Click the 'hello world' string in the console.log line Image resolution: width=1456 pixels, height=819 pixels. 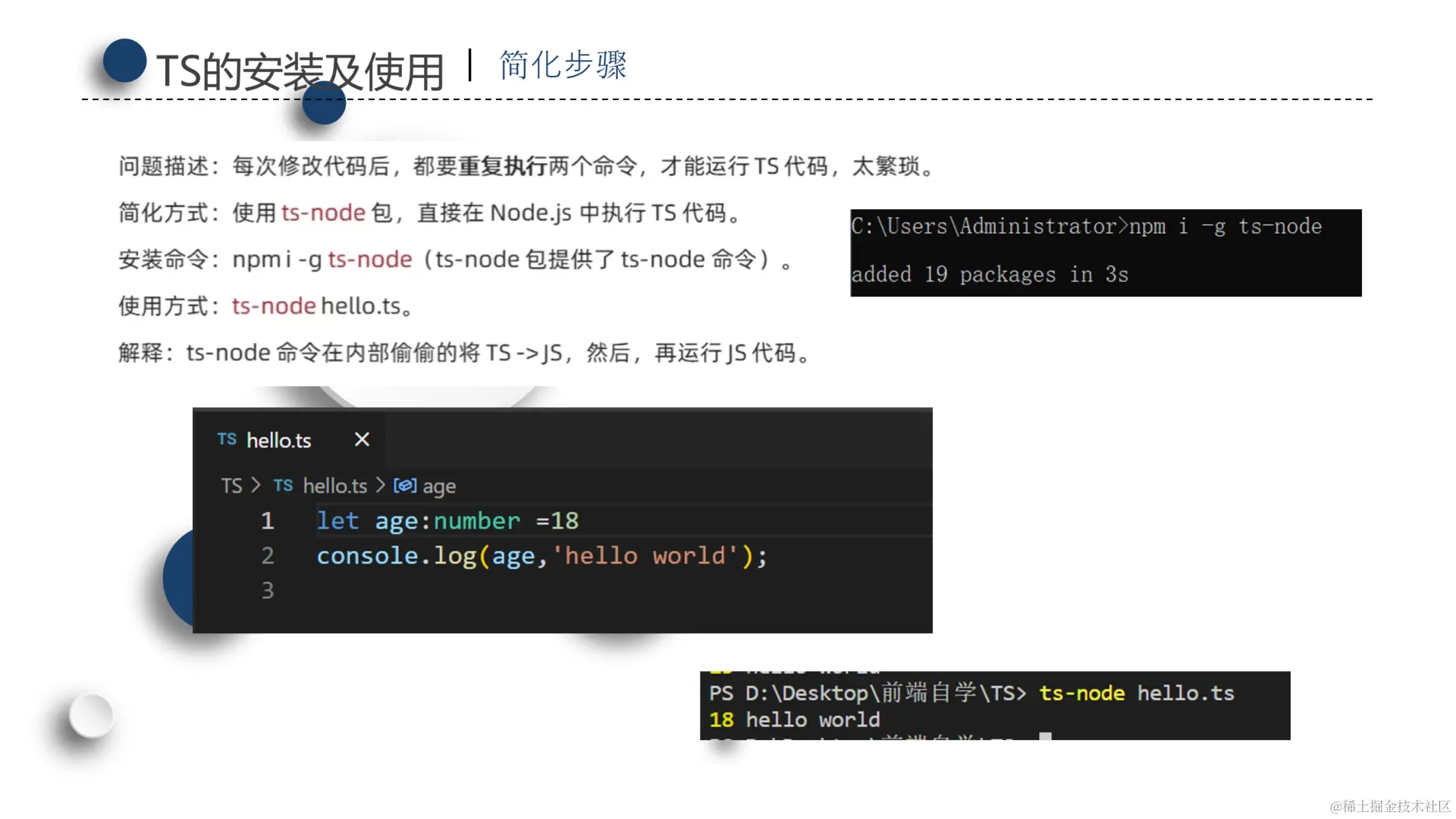(x=645, y=556)
